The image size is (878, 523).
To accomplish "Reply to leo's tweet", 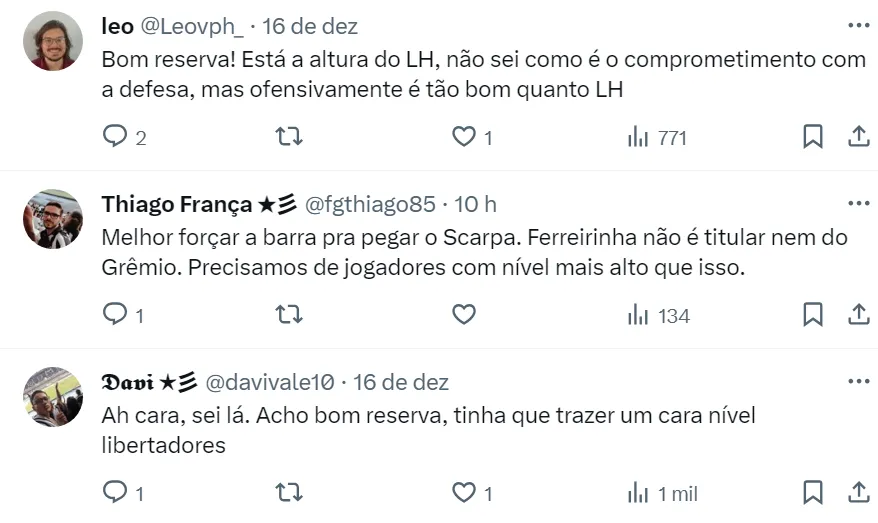I will [x=116, y=137].
